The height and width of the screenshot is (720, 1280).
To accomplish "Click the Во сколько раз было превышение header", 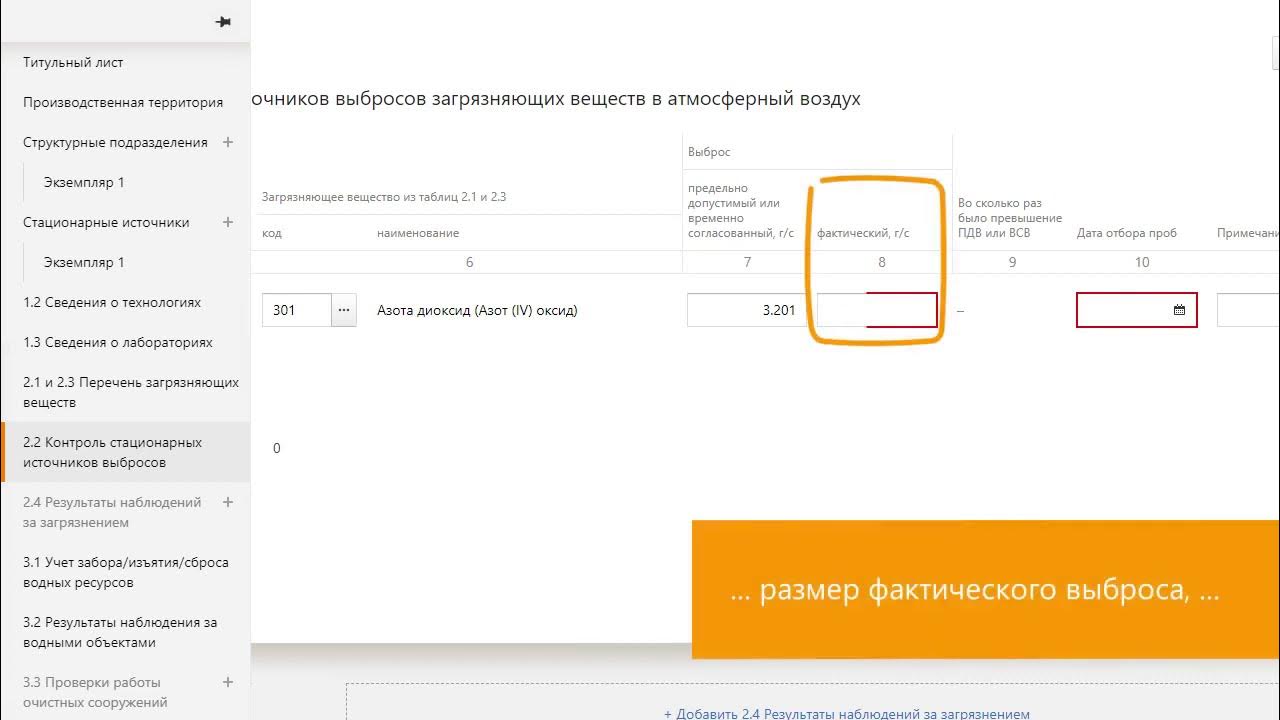I will 1010,218.
